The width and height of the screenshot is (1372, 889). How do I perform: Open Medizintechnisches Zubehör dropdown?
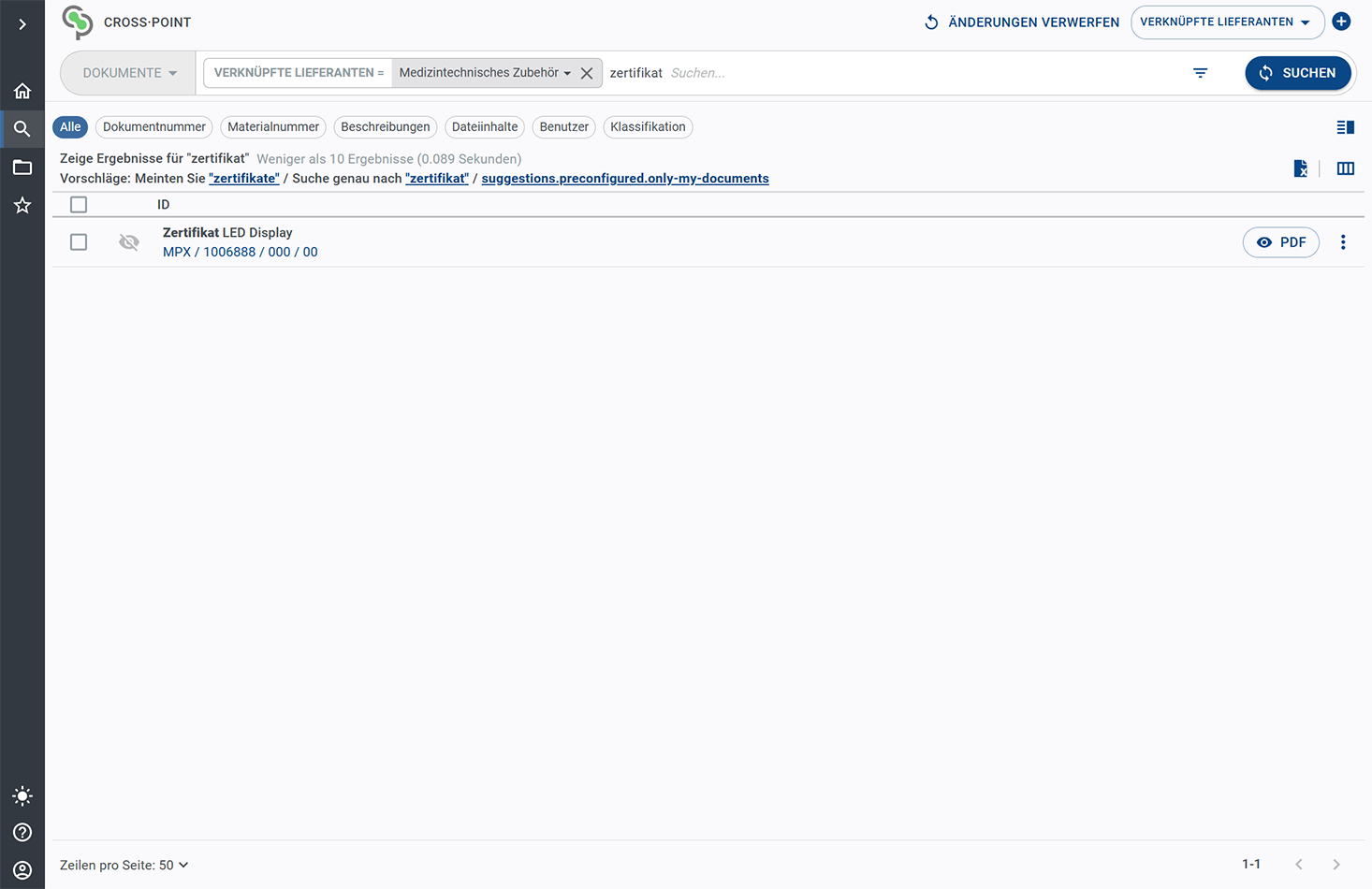(x=485, y=73)
